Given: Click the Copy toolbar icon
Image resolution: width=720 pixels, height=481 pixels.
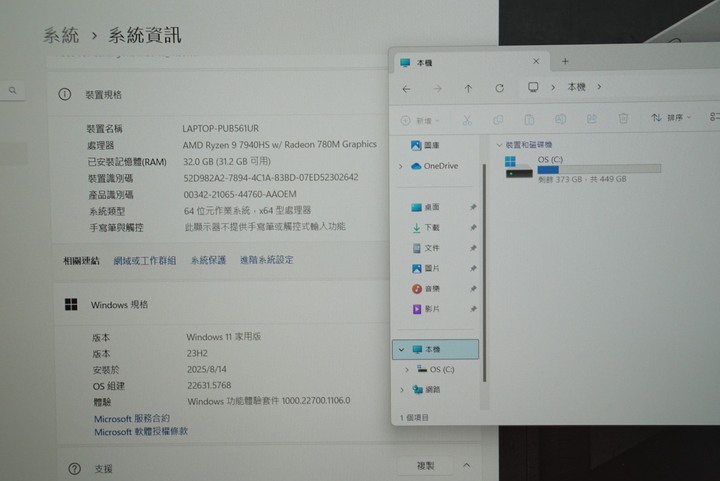Looking at the screenshot, I should (x=498, y=120).
